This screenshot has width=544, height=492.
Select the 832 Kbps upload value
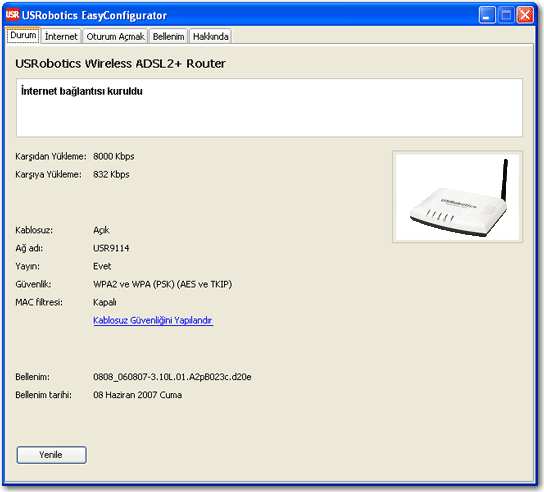[111, 175]
